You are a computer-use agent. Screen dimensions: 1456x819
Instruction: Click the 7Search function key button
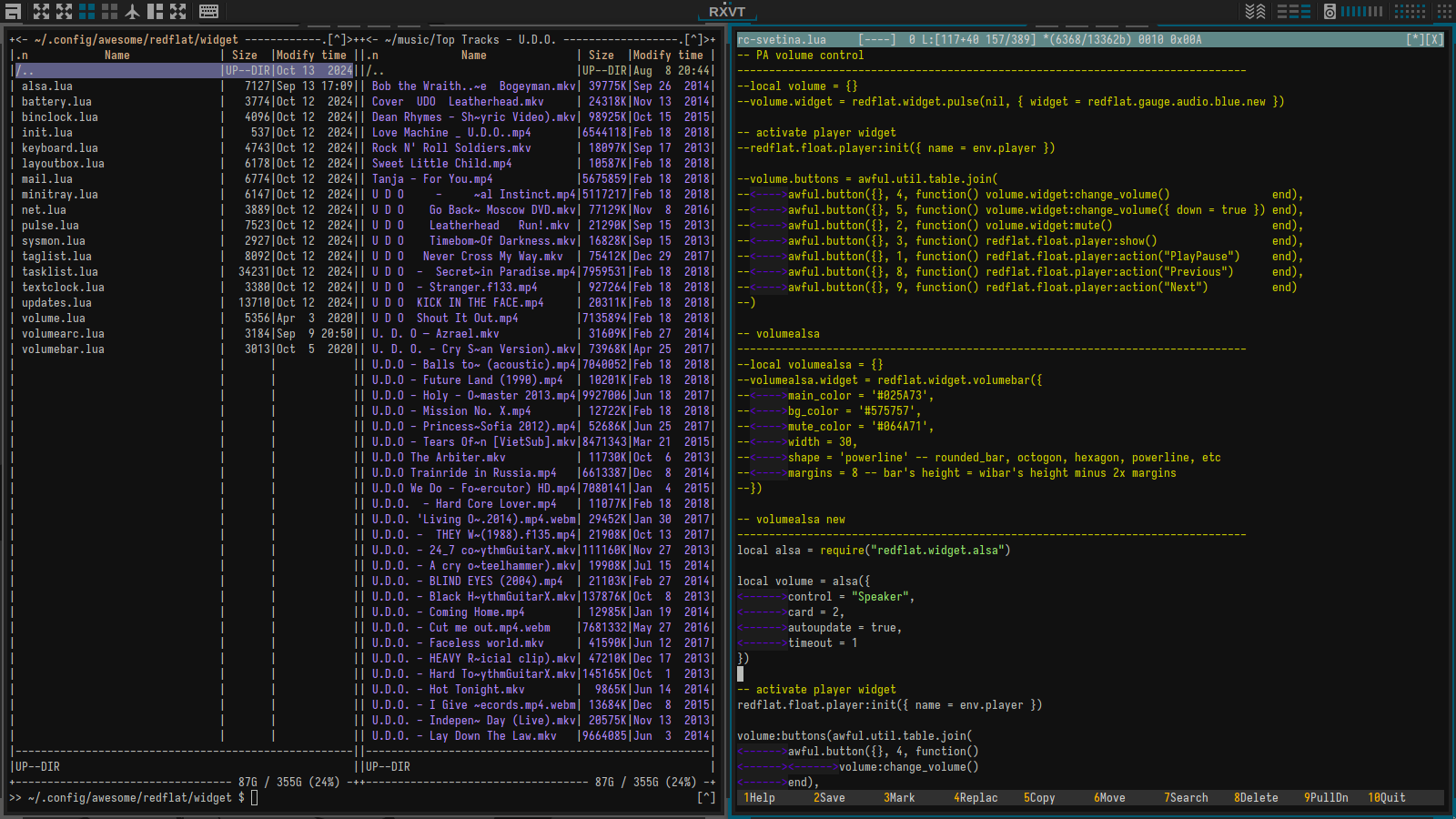pos(1186,797)
